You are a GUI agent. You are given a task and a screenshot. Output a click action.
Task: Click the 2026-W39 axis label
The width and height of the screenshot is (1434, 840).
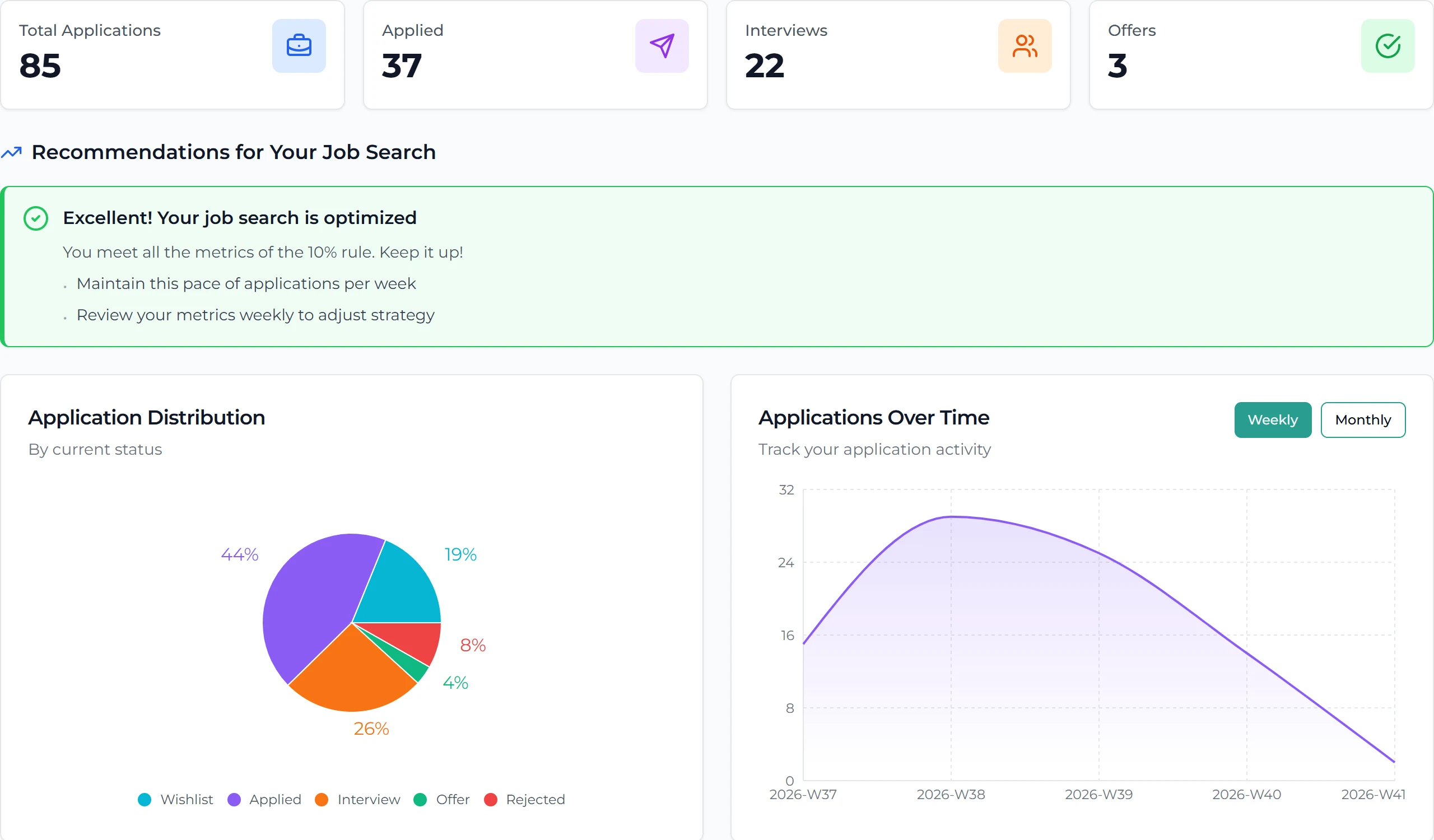coord(1099,795)
